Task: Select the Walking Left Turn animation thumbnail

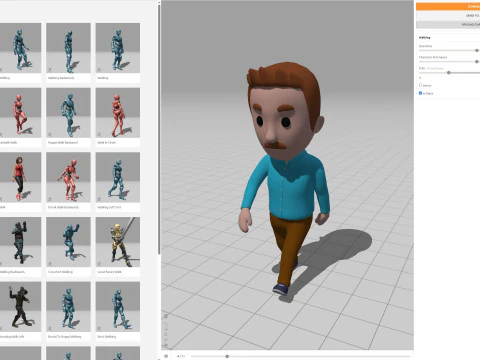Action: click(118, 177)
